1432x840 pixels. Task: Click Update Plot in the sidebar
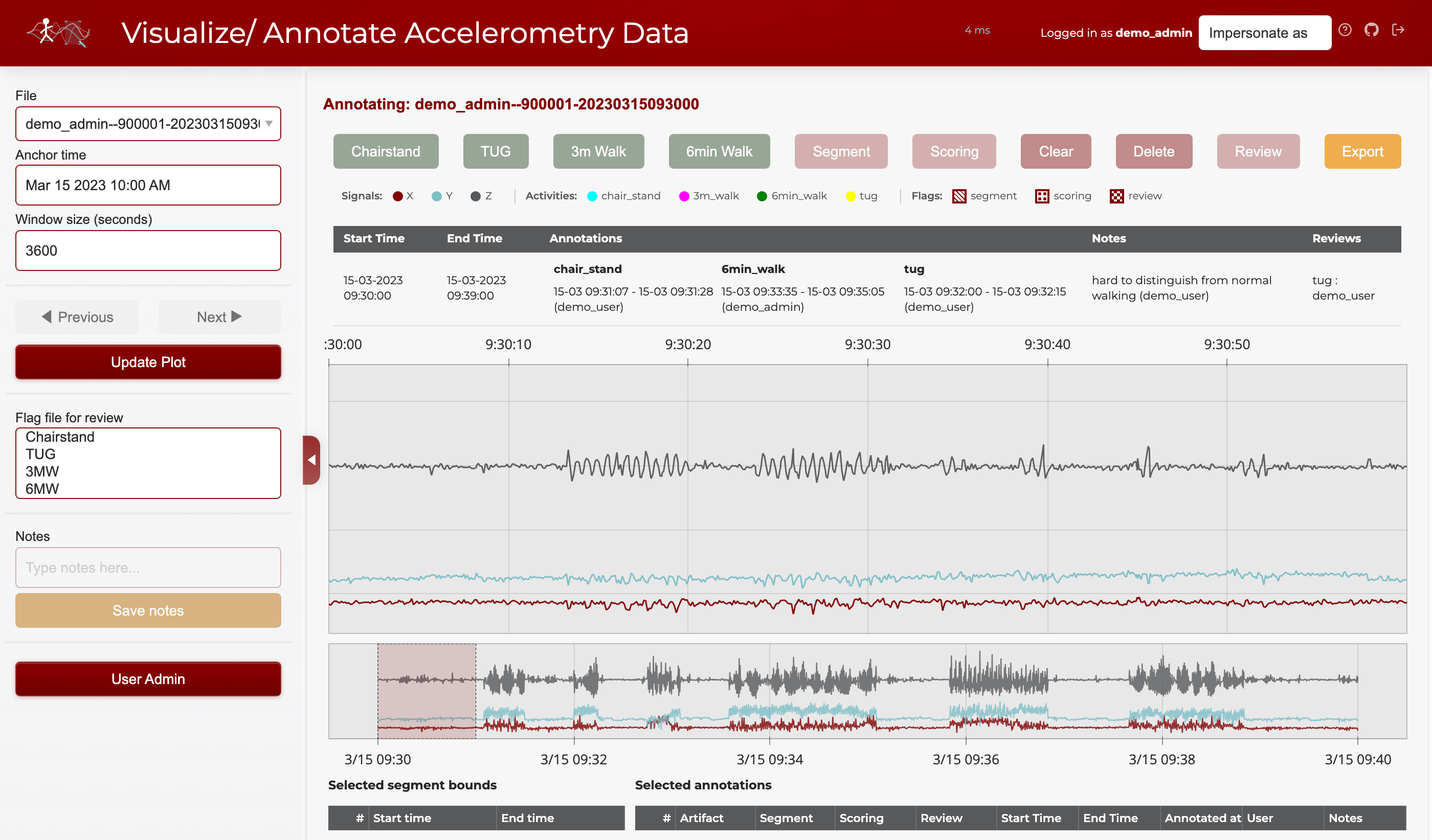pos(148,362)
